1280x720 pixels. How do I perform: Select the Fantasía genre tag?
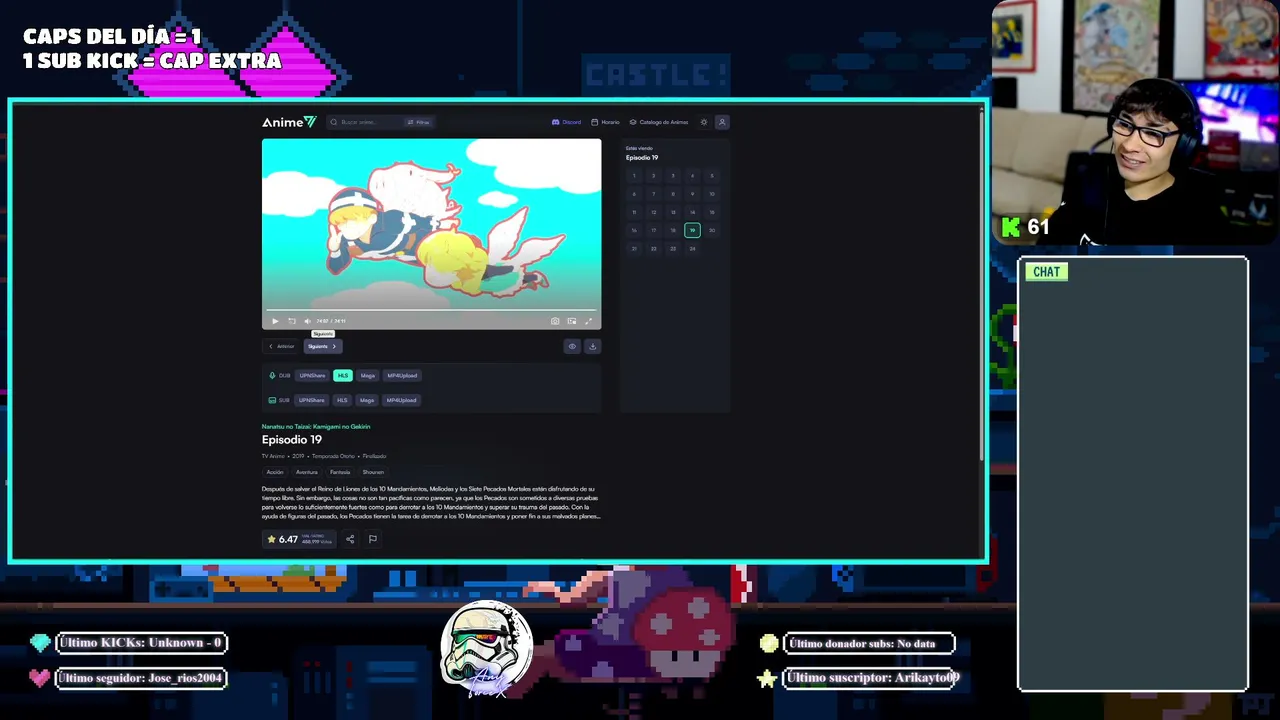click(x=340, y=472)
